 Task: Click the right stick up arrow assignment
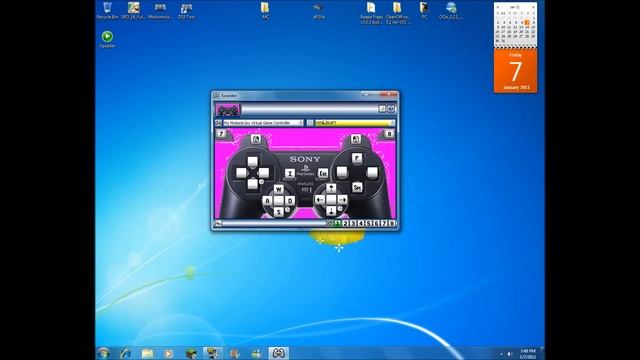click(x=331, y=188)
